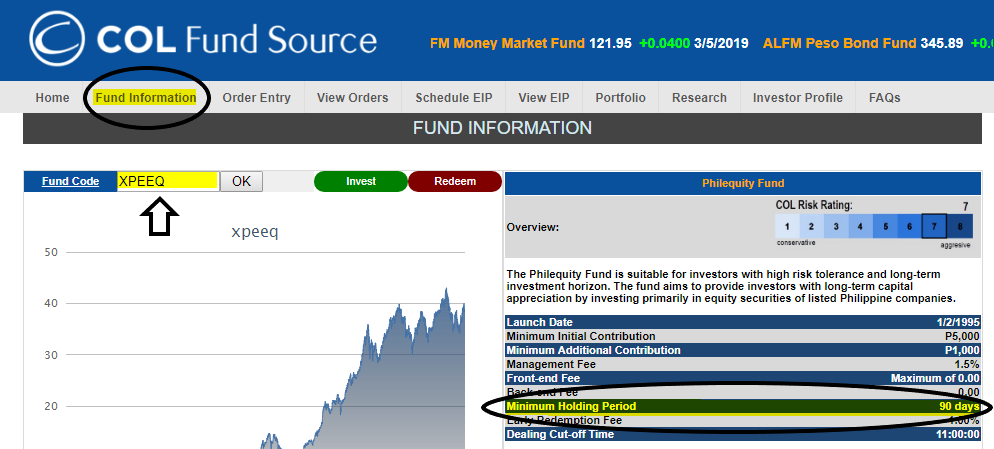The height and width of the screenshot is (449, 994).
Task: Click the Management Fee row
Action: pos(743,364)
